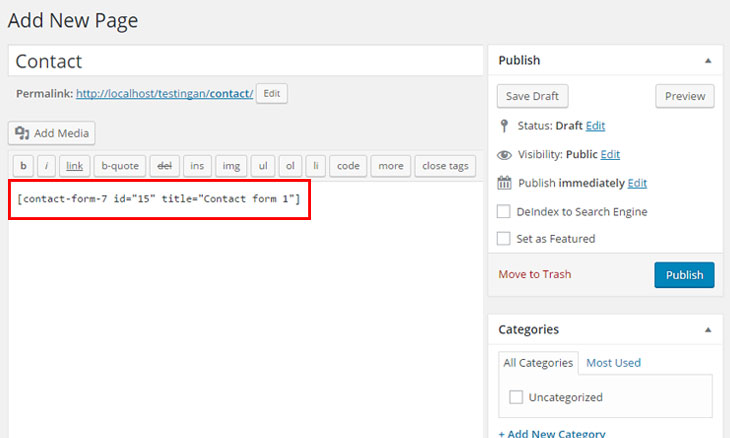Click the Add Media button
Image resolution: width=730 pixels, height=438 pixels.
pos(52,133)
